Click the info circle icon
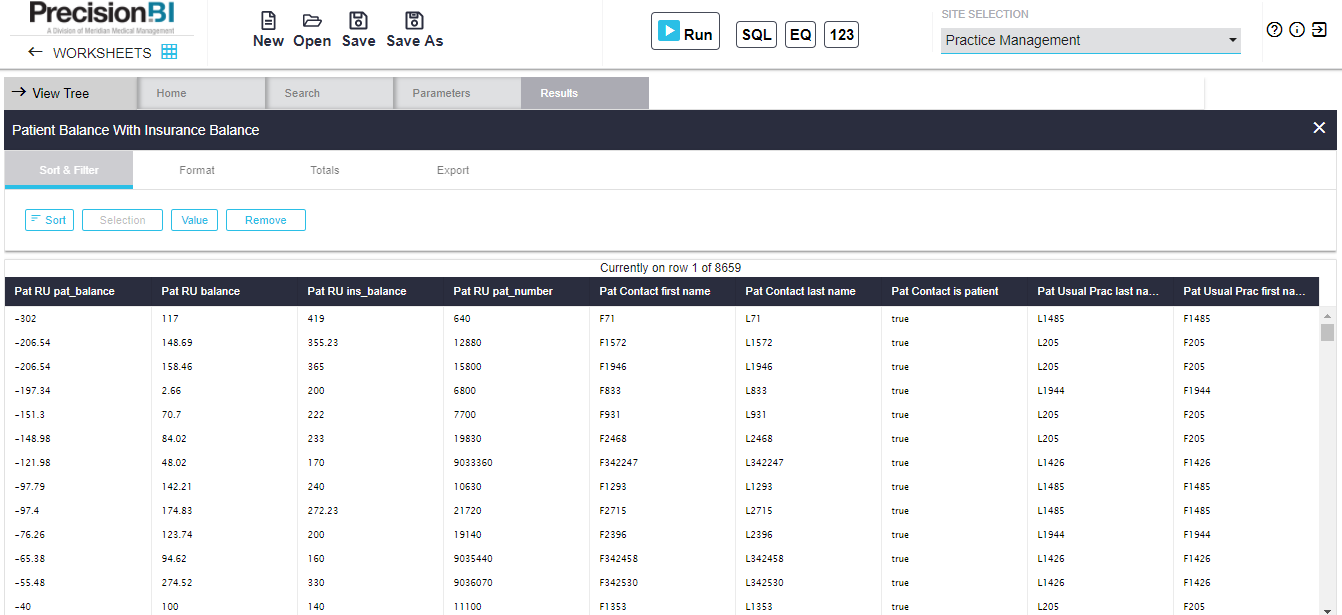 tap(1297, 30)
